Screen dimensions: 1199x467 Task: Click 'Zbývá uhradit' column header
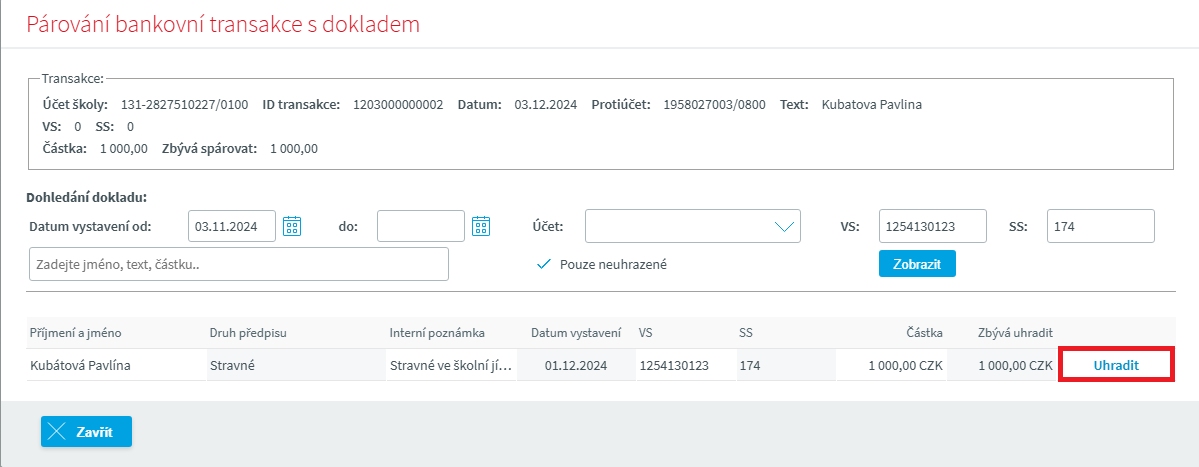pyautogui.click(x=1015, y=332)
